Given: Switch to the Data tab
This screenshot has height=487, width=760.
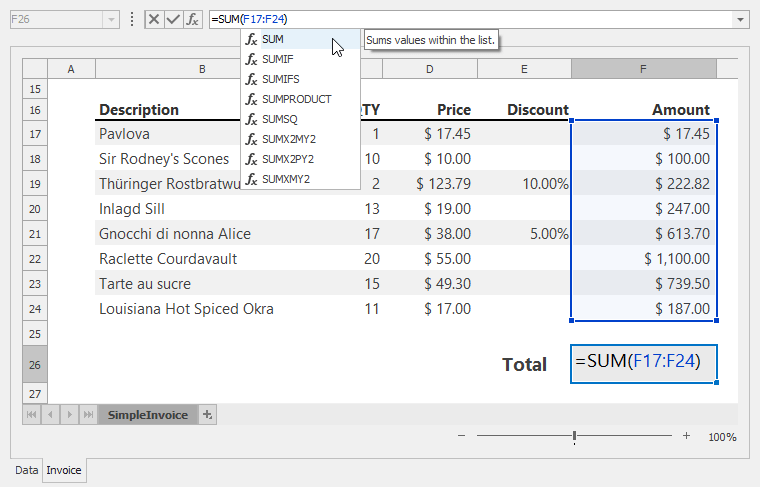Looking at the screenshot, I should [x=26, y=469].
